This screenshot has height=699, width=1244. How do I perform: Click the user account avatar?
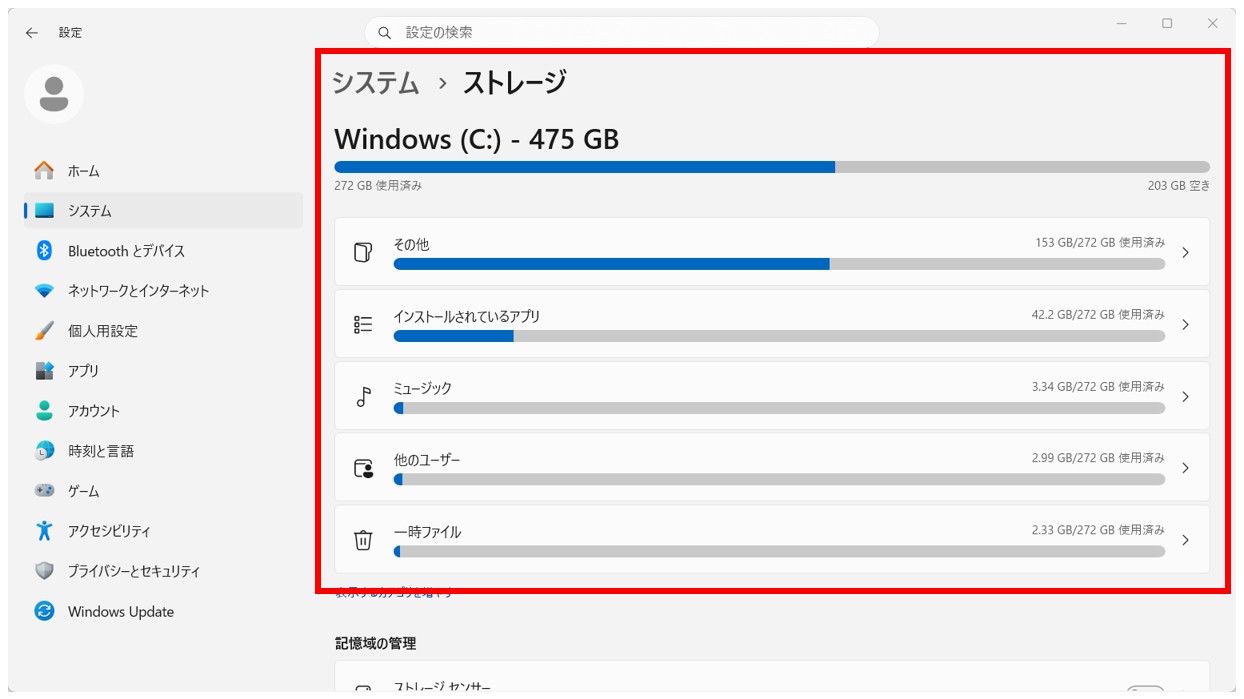click(54, 93)
